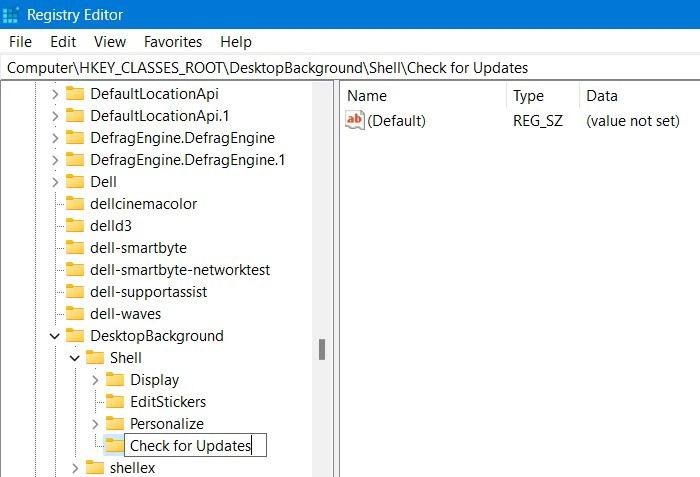The image size is (700, 477).
Task: Click the (Default) string value icon
Action: 355,120
